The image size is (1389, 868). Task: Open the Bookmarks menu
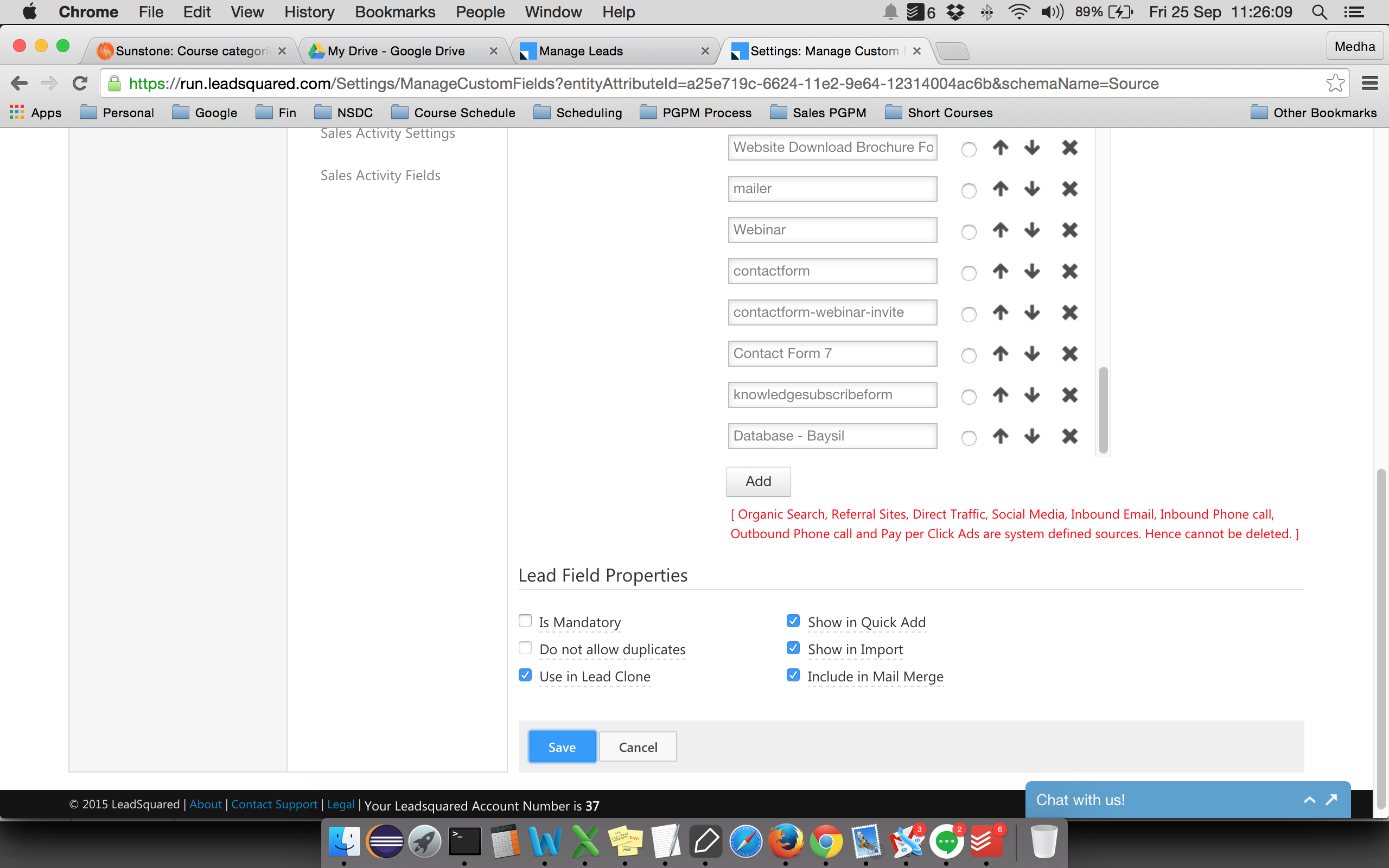coord(394,12)
